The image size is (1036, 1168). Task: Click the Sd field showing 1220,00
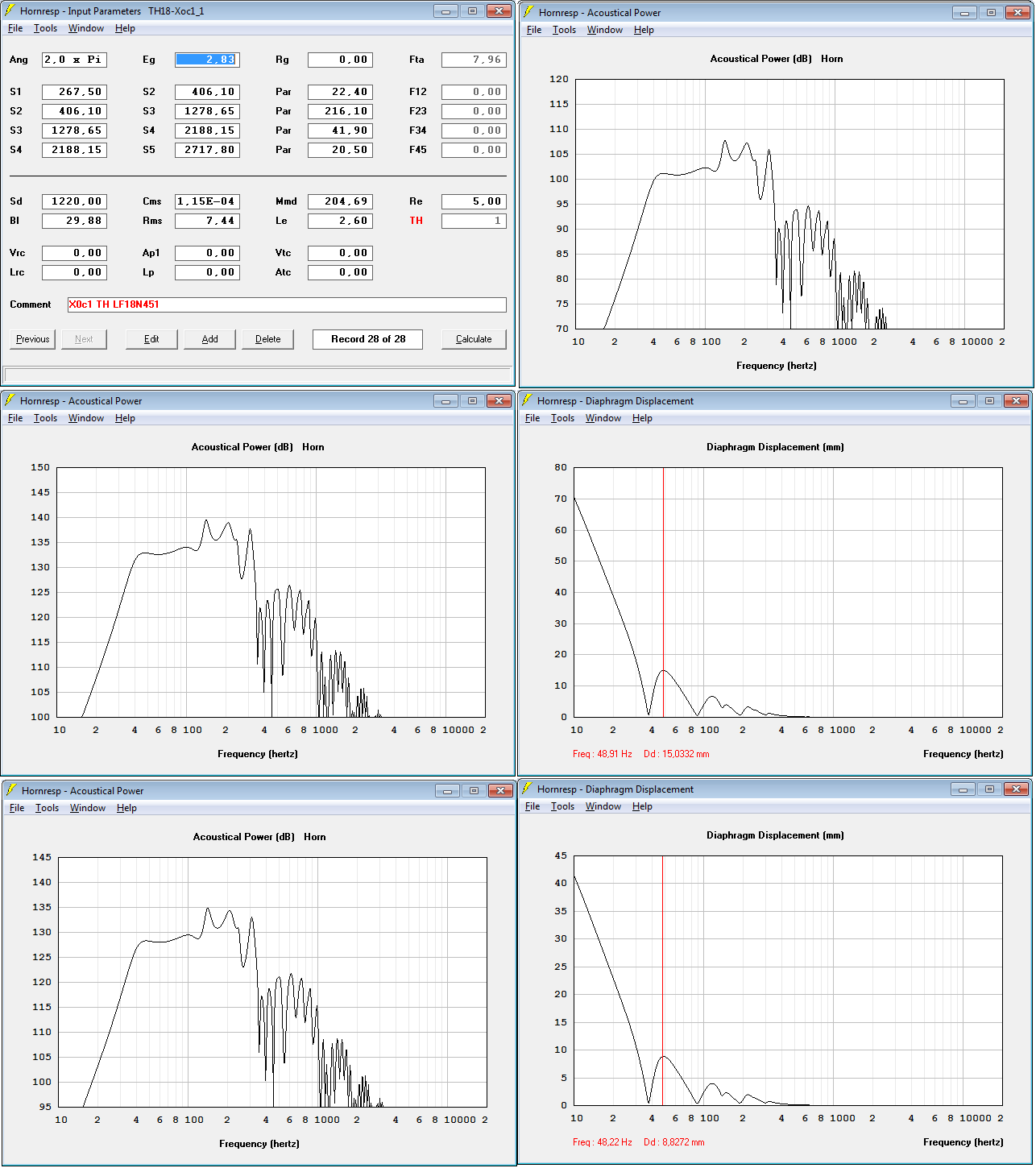pyautogui.click(x=74, y=201)
